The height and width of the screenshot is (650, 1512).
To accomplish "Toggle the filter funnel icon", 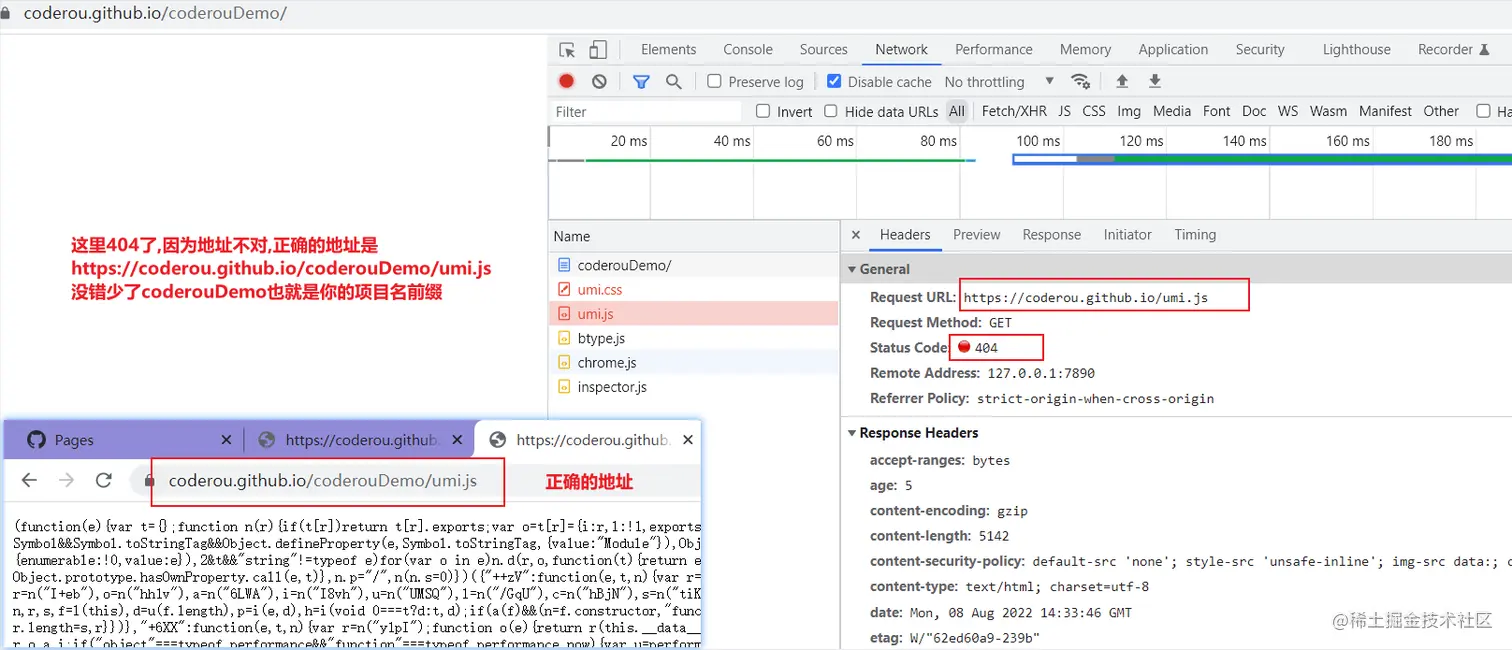I will (x=641, y=81).
